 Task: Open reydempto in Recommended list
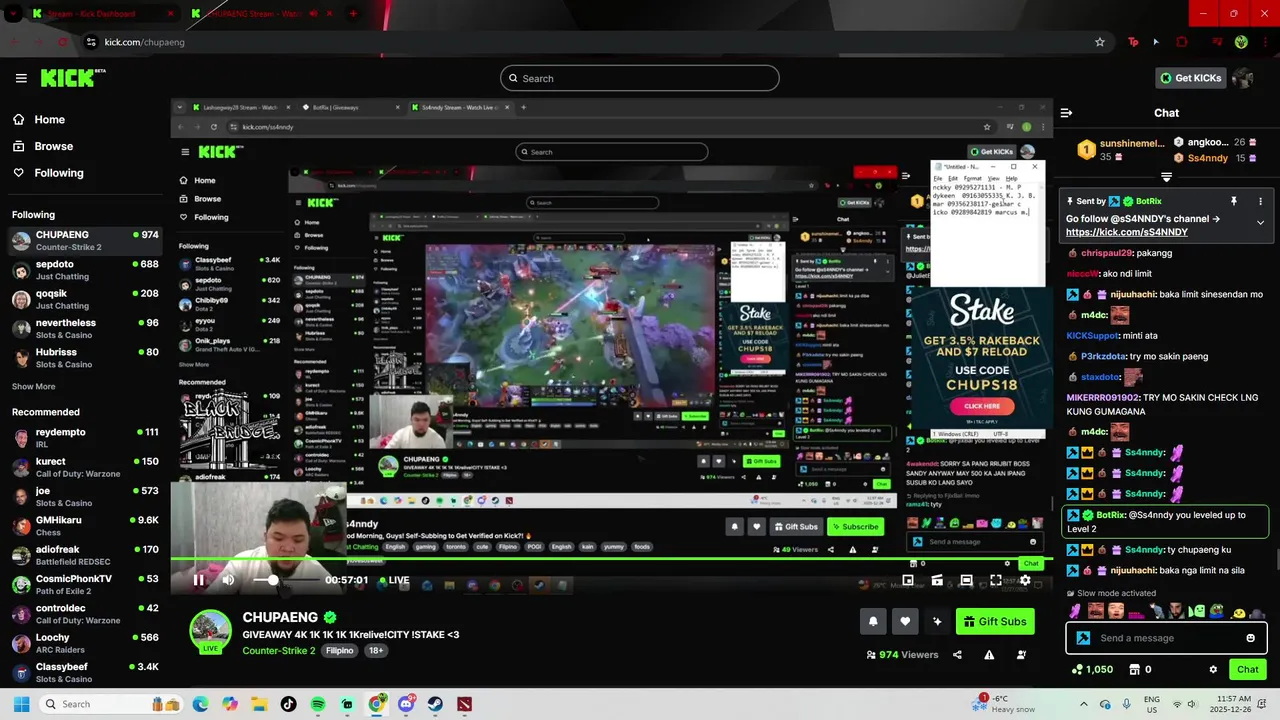(85, 438)
